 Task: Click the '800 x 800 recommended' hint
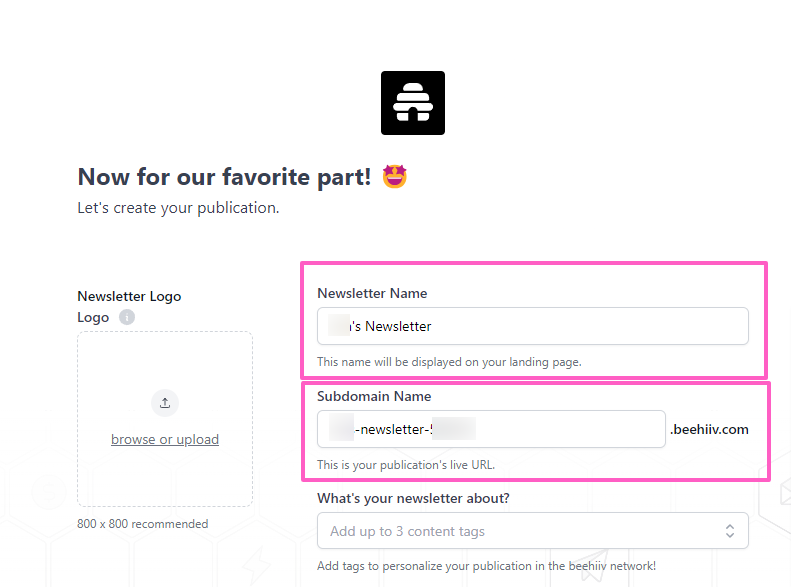click(142, 524)
